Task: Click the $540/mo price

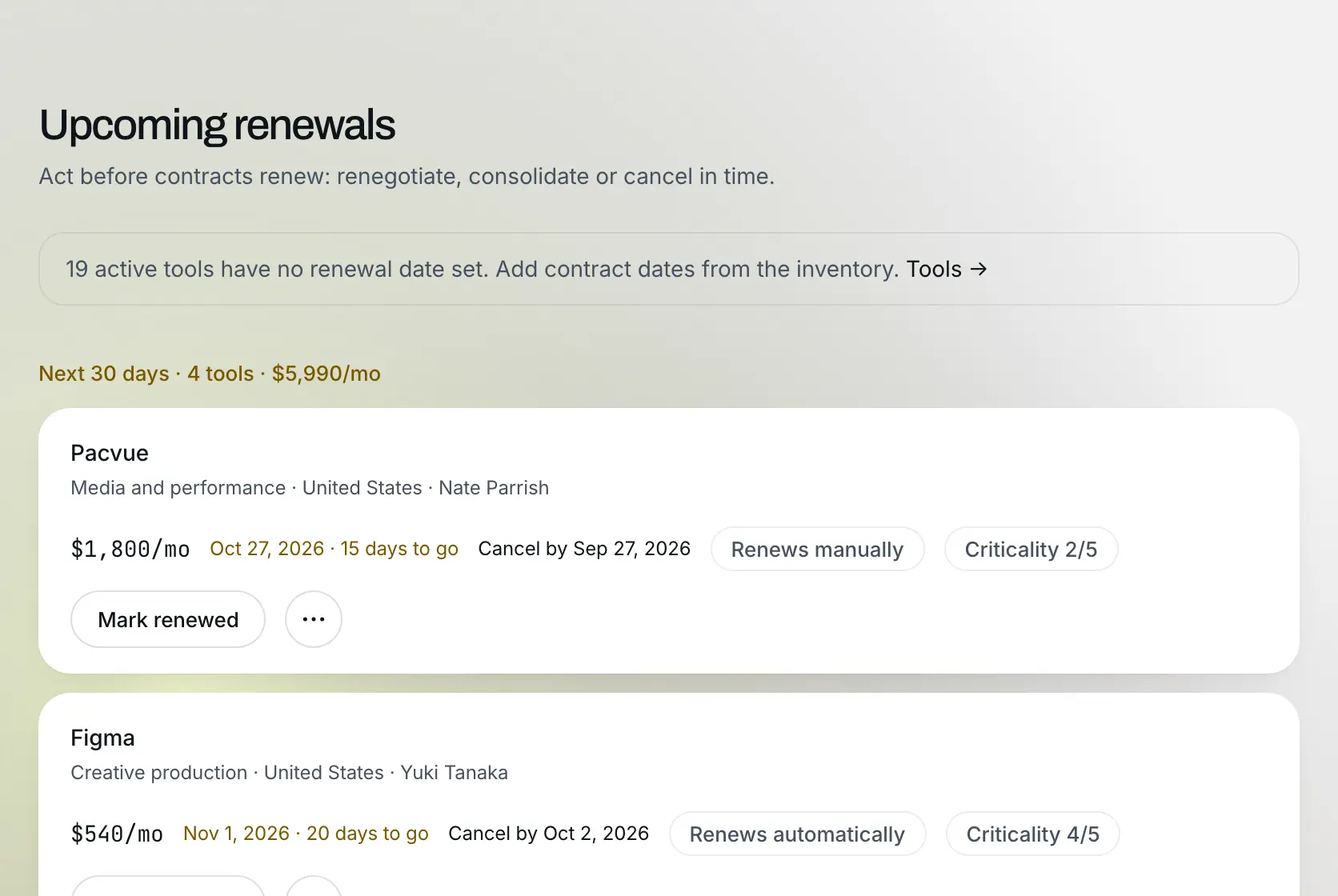Action: coord(117,834)
